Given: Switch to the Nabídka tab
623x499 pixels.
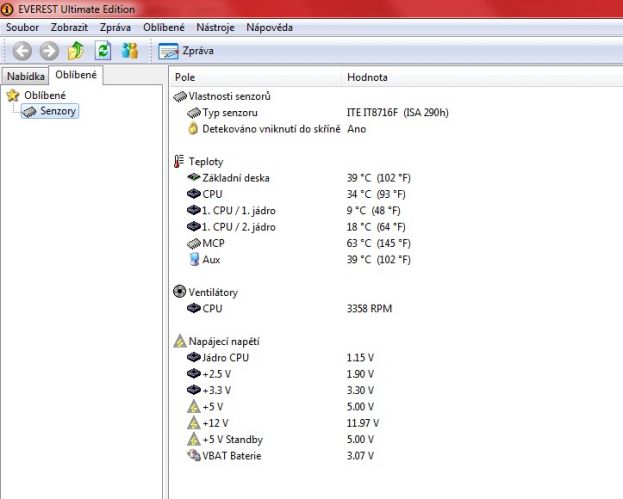Looking at the screenshot, I should pos(25,76).
